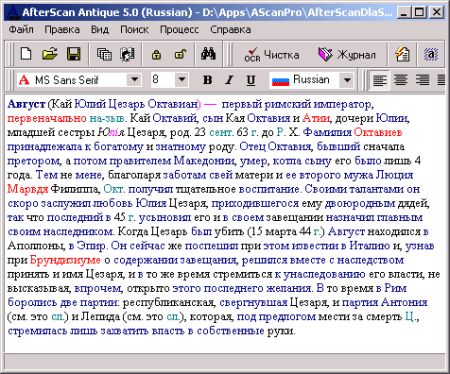Open the Файл menu
Screen dimensions: 450x374
click(21, 29)
